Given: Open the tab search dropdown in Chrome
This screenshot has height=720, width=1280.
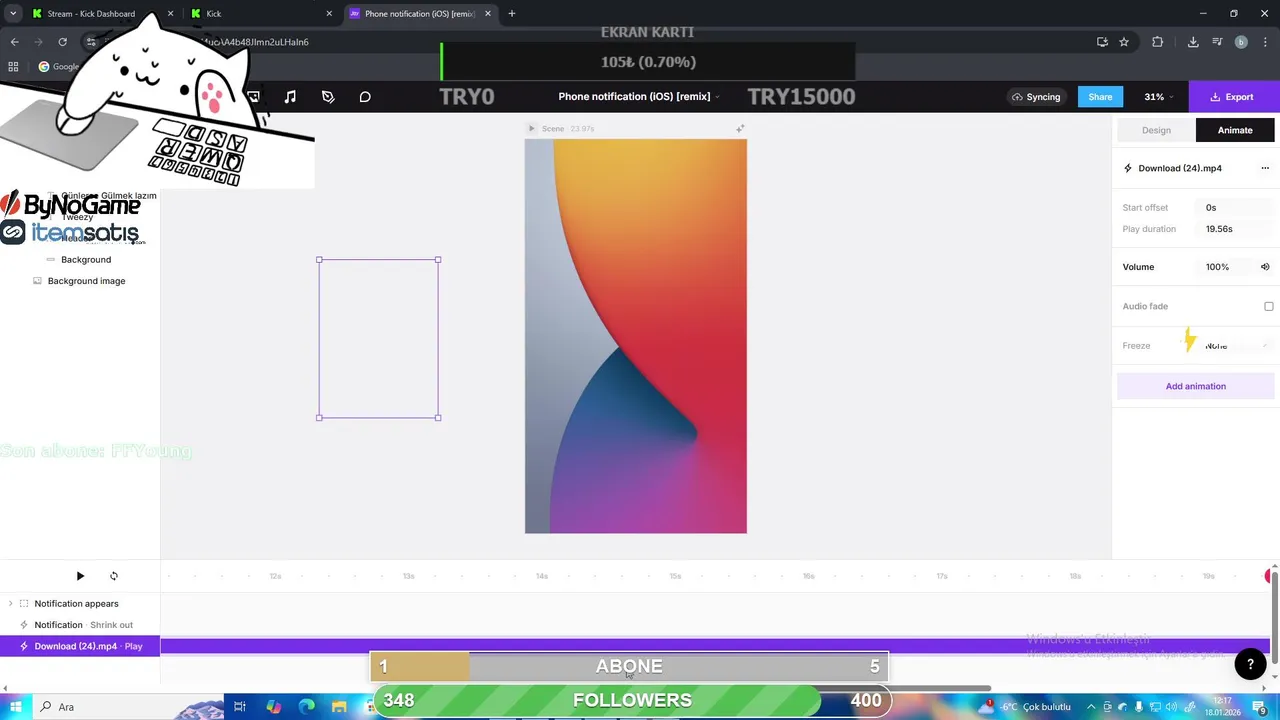Looking at the screenshot, I should 13,14.
